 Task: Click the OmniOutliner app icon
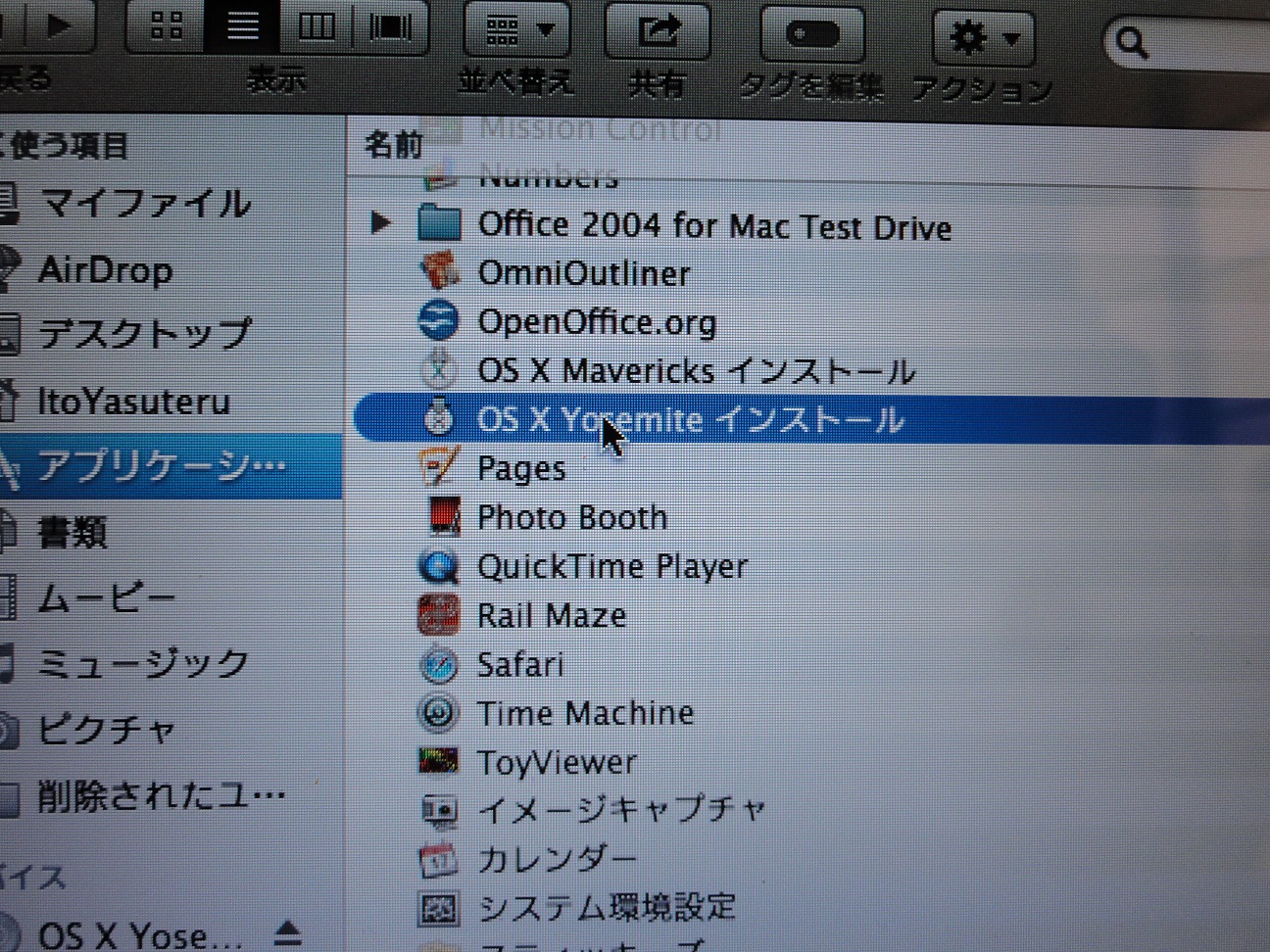pos(439,270)
